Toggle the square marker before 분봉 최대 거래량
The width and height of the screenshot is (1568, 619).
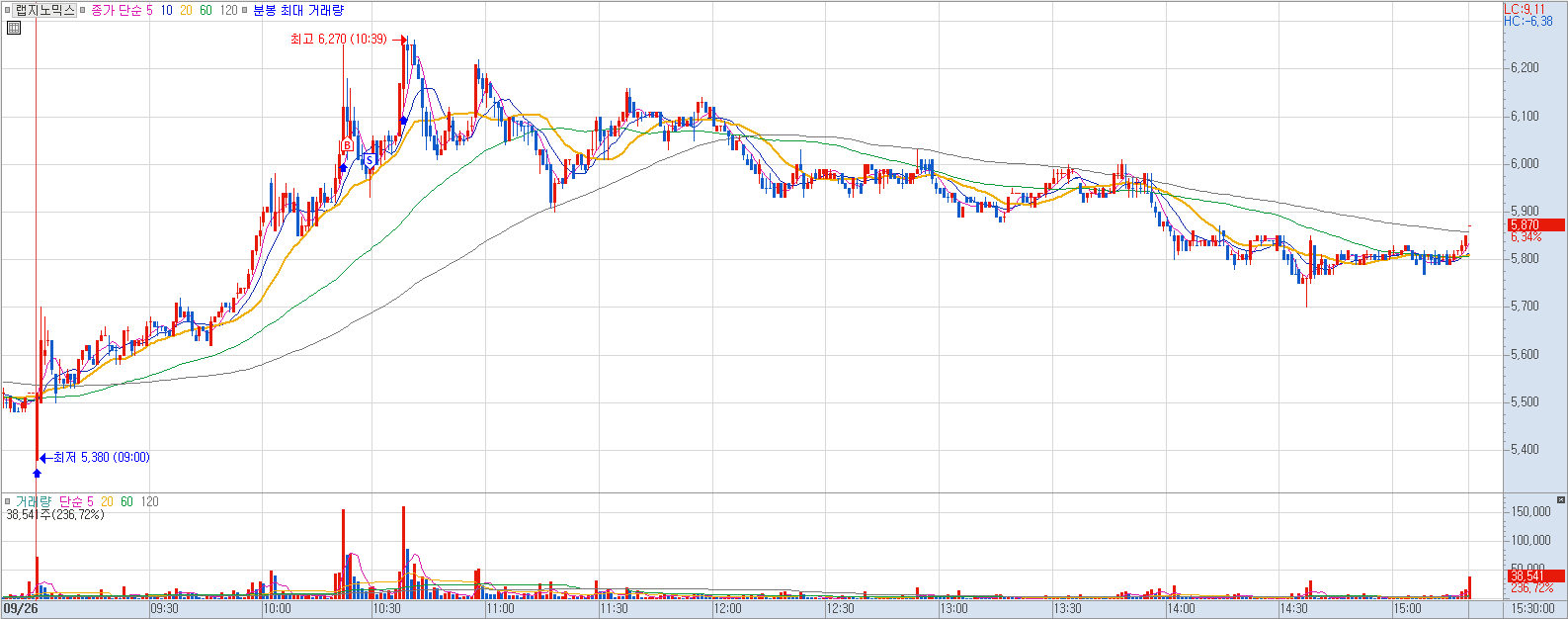(x=245, y=10)
